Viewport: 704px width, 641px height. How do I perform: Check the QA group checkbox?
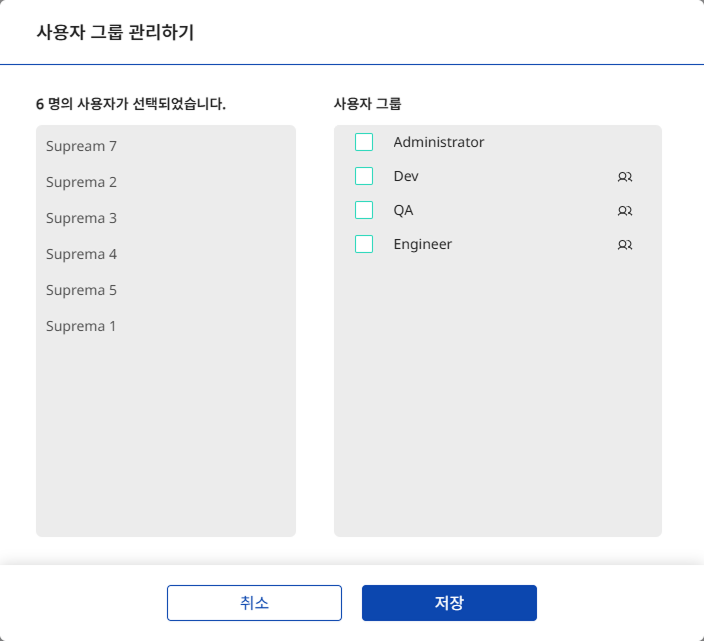click(364, 210)
